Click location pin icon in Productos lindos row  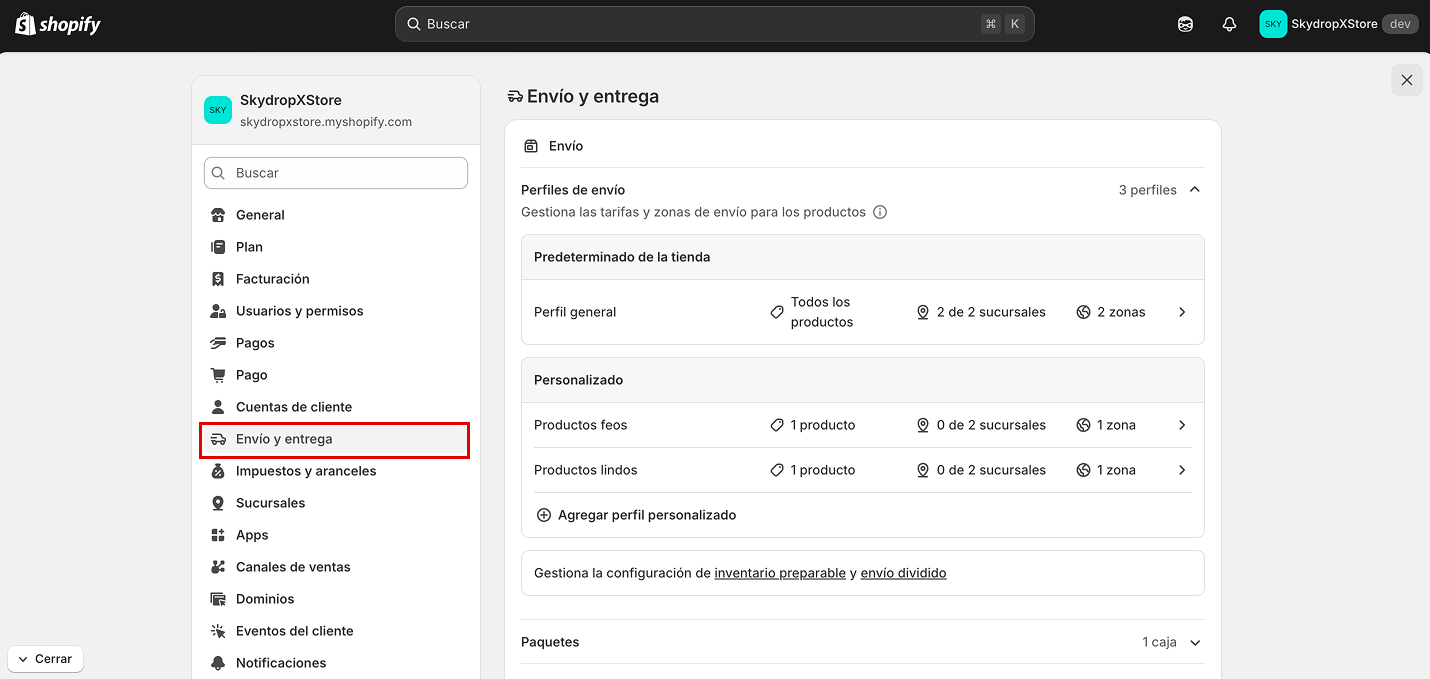coord(923,470)
